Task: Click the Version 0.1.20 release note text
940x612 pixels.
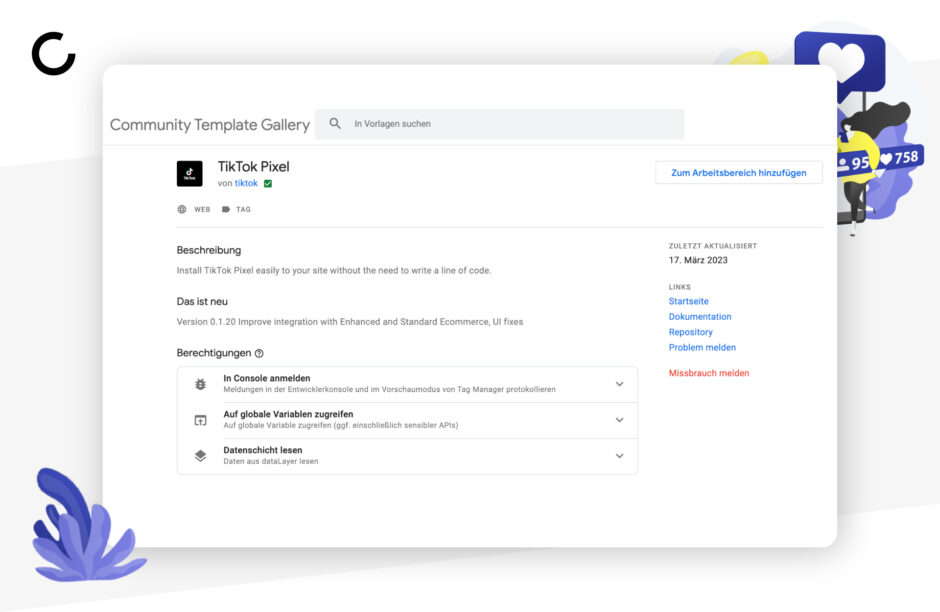Action: coord(350,322)
